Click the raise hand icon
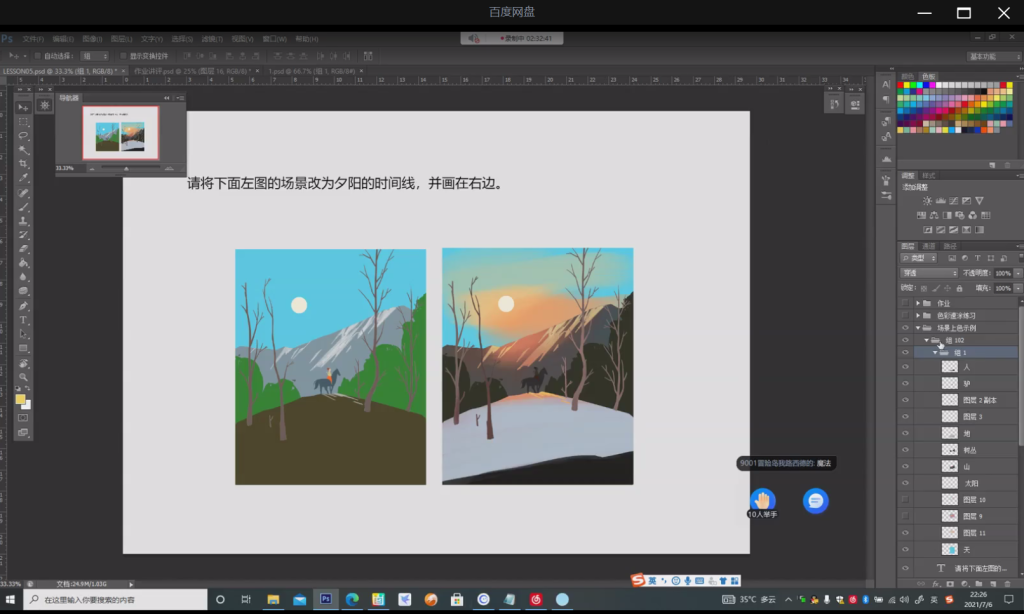 click(x=762, y=499)
